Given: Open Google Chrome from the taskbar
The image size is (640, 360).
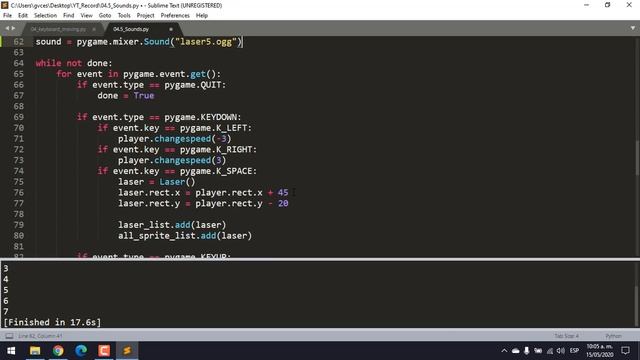Looking at the screenshot, I should point(58,351).
